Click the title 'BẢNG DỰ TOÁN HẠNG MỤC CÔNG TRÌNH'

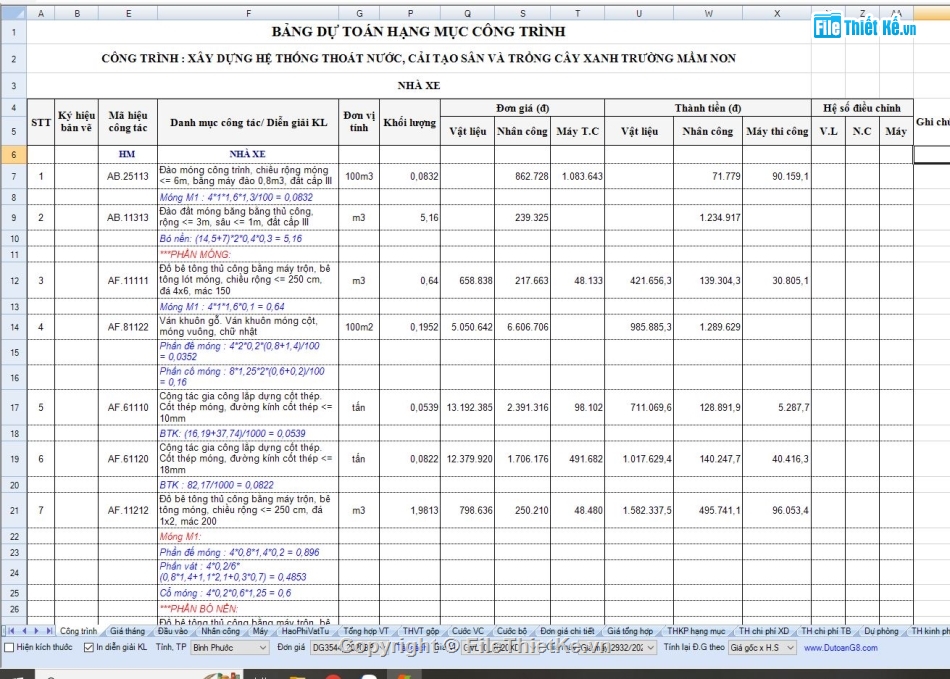(419, 31)
